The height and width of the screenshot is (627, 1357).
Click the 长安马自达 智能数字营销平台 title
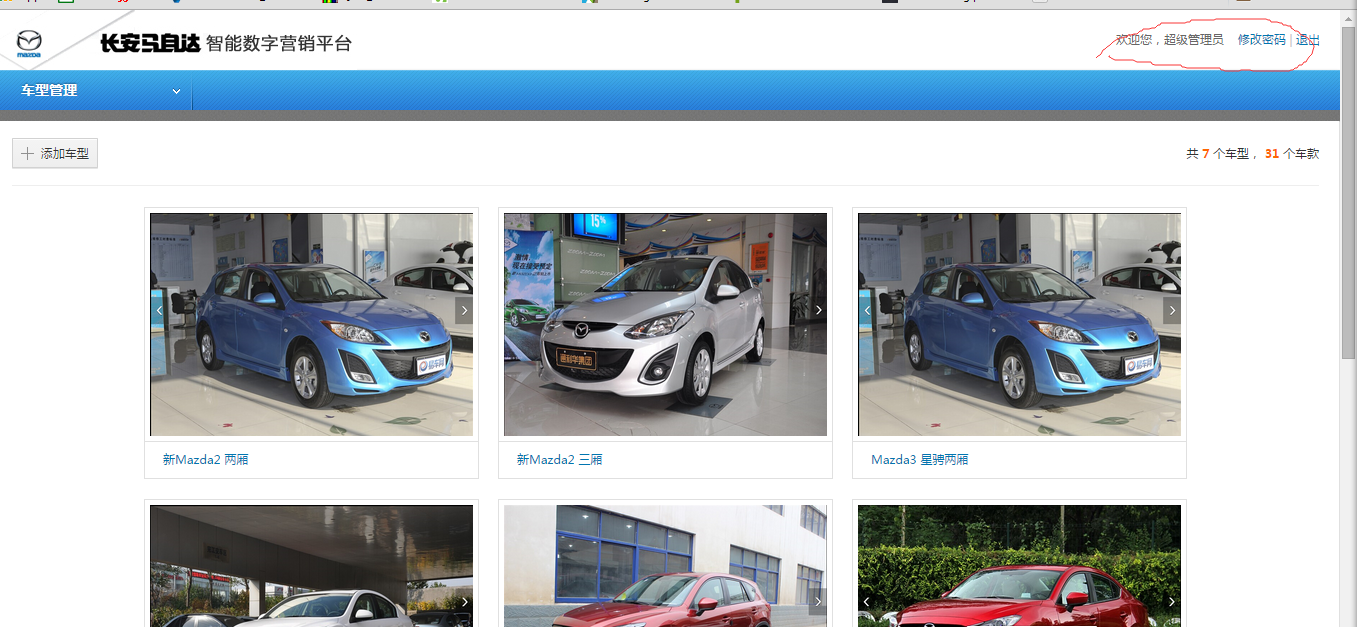point(226,43)
